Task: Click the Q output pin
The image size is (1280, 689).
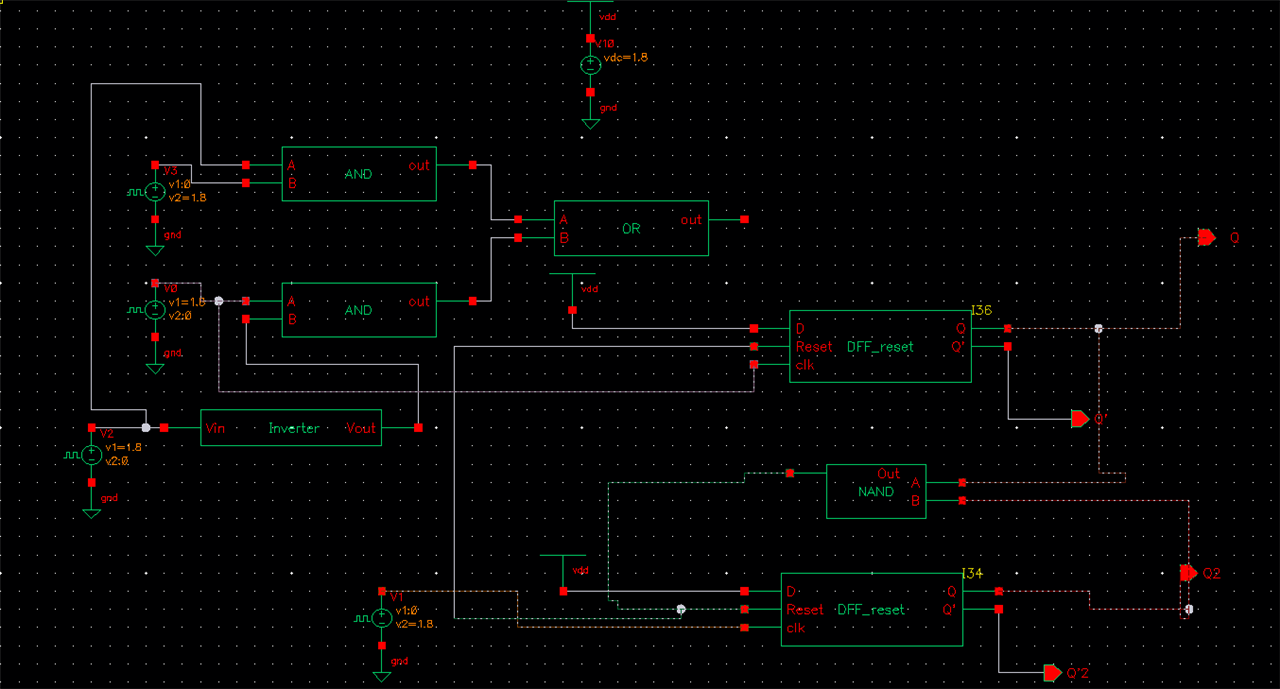Action: click(x=1207, y=238)
